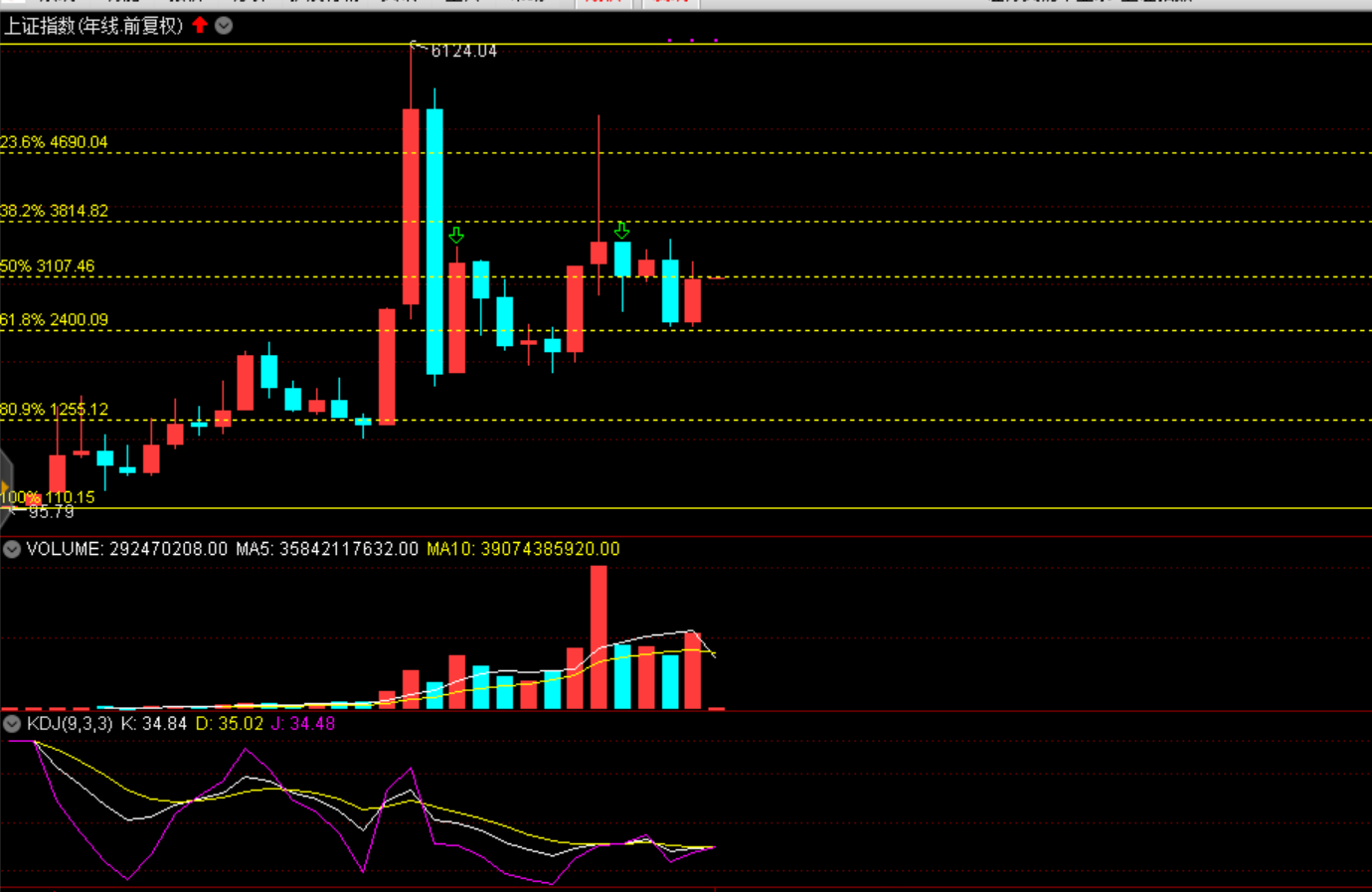The width and height of the screenshot is (1372, 892).
Task: Click the 80.9% 1255.12 retracement label
Action: click(x=54, y=410)
